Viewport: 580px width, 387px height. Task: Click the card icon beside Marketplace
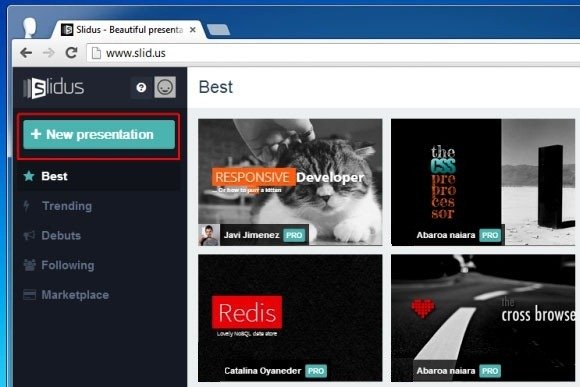(x=30, y=295)
